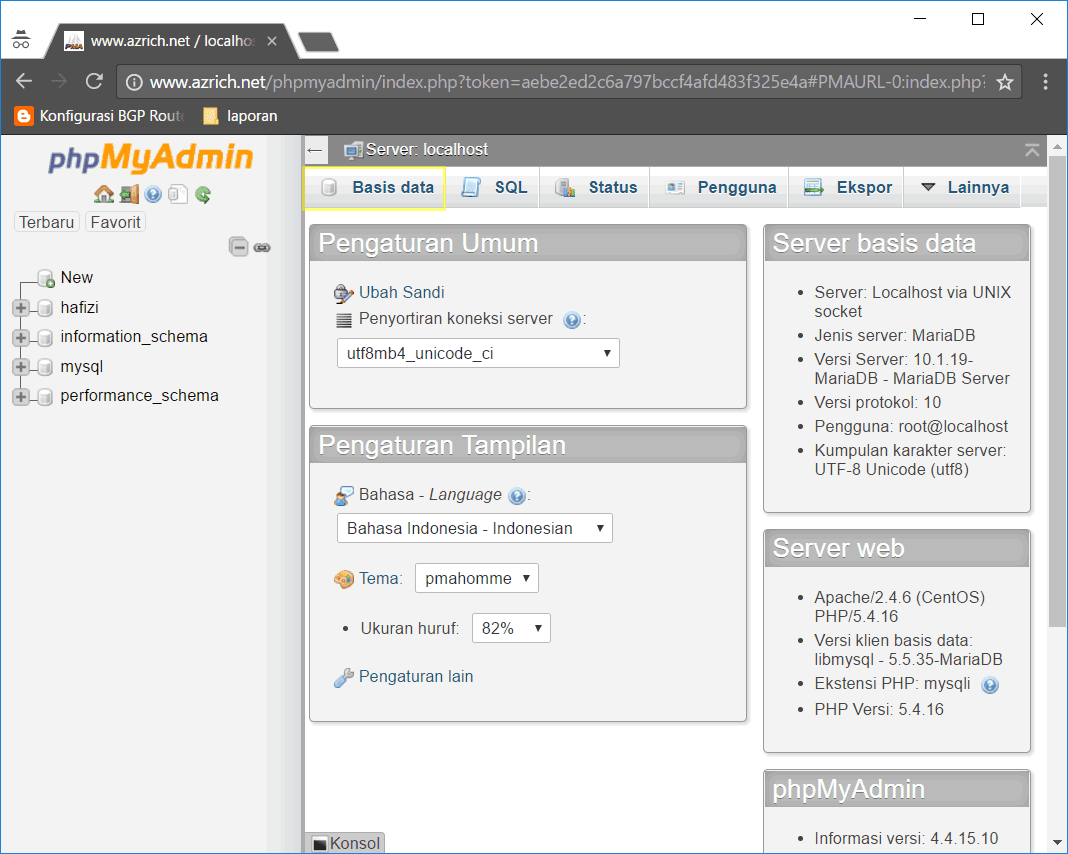Select information_schema database name in tree
Image resolution: width=1068 pixels, height=854 pixels.
click(134, 337)
